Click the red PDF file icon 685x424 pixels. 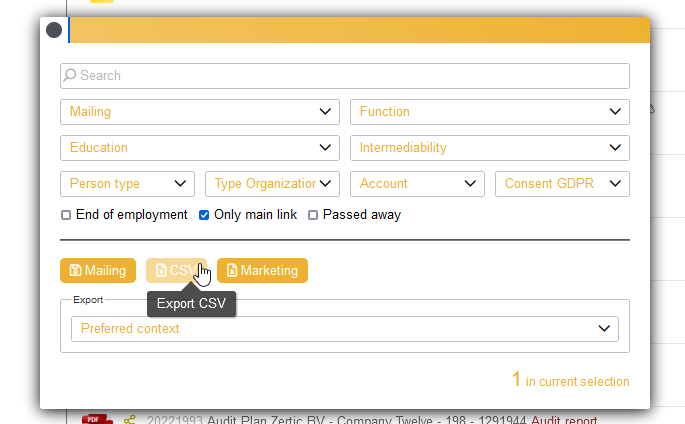(96, 419)
